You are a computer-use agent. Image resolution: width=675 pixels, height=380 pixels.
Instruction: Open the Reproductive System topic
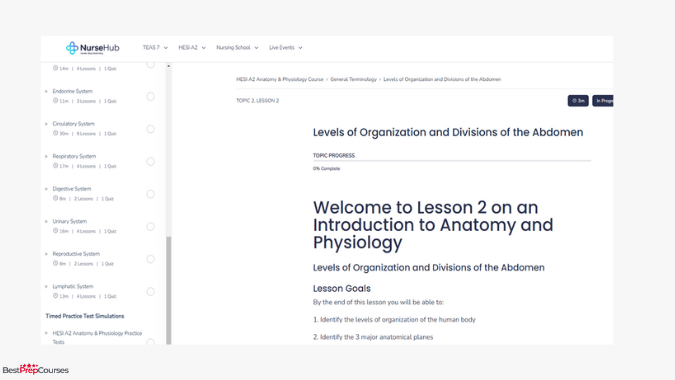tap(76, 254)
